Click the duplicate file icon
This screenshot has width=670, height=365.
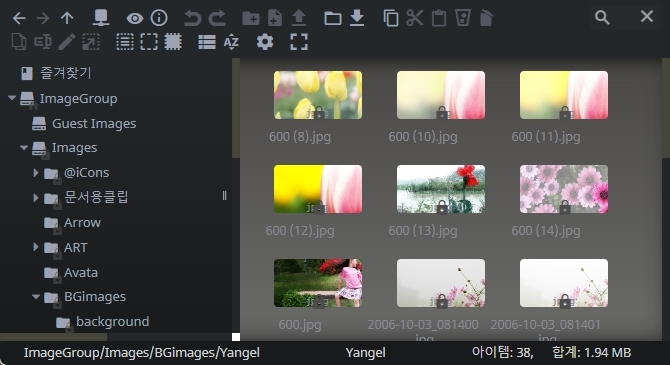pos(19,42)
